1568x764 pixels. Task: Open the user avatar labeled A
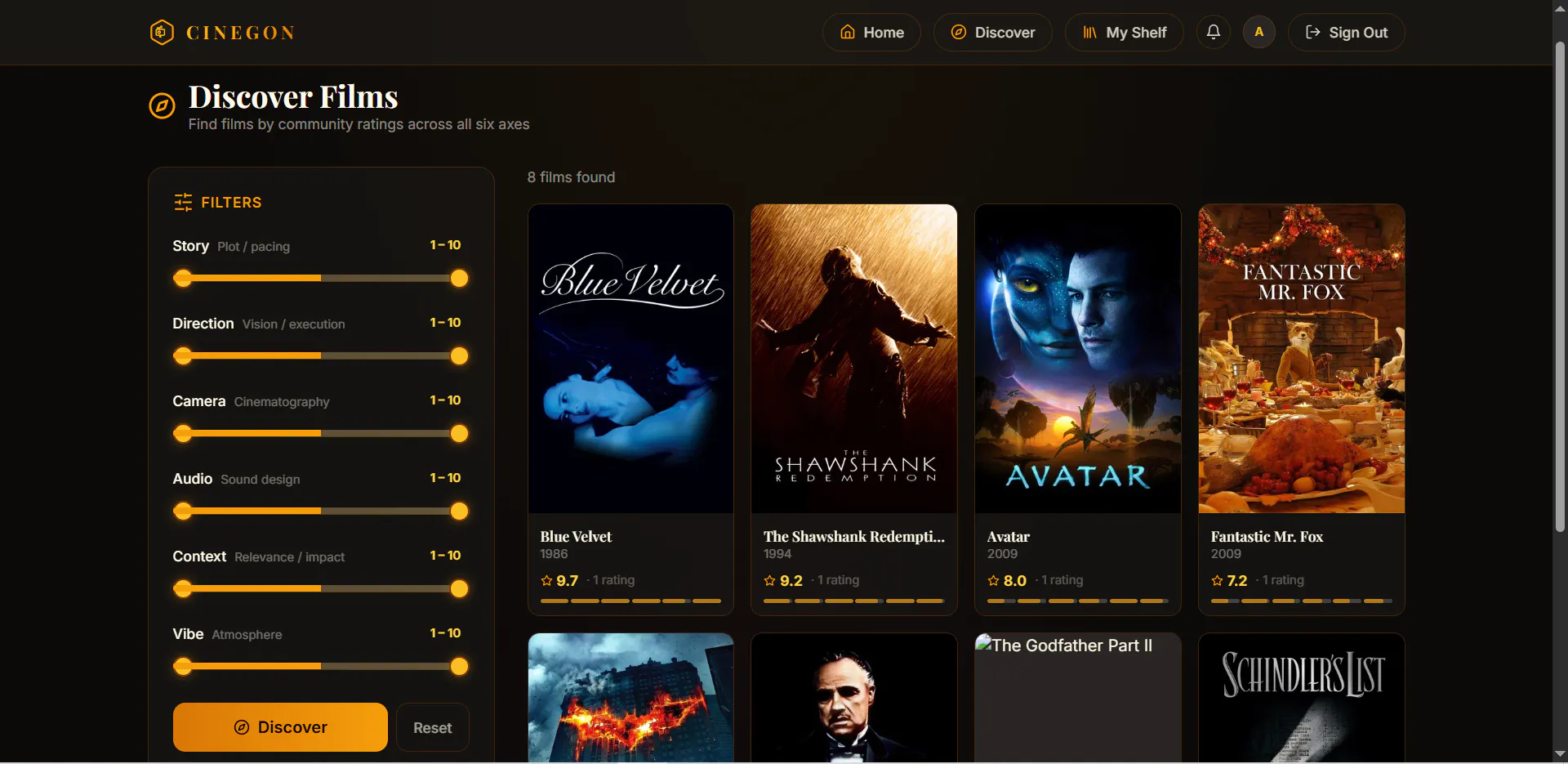1259,33
